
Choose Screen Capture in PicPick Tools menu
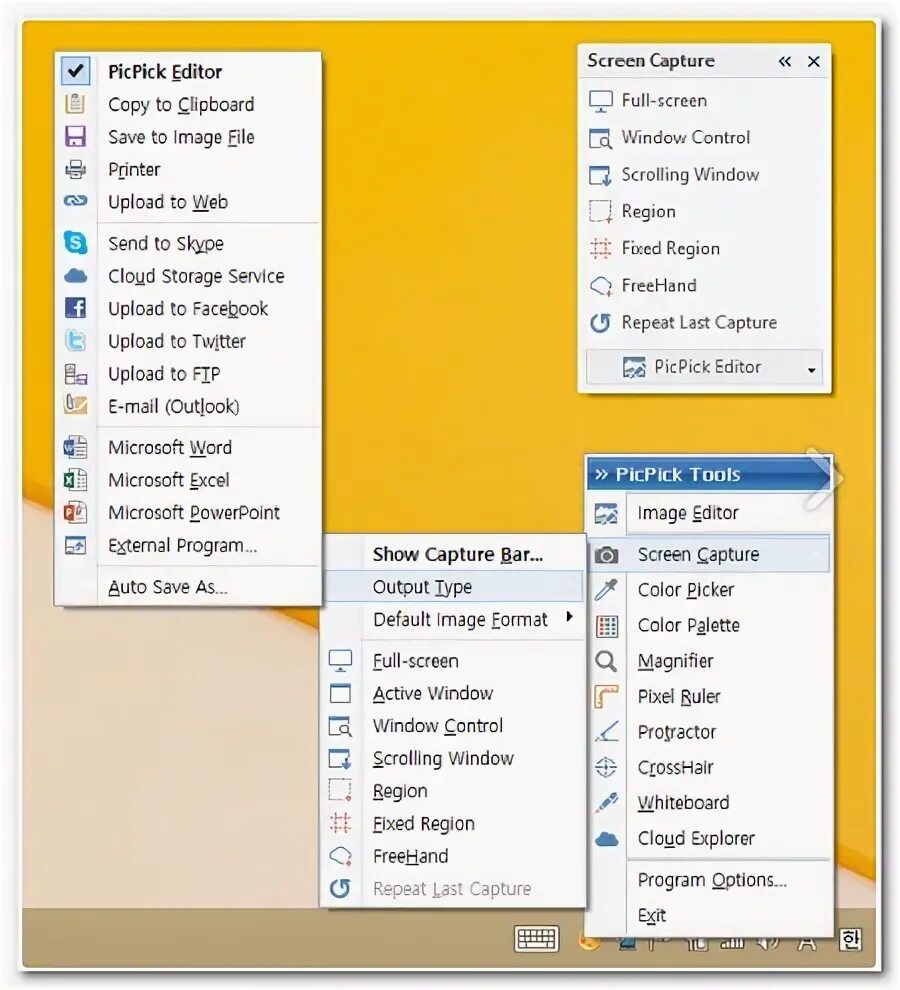coord(709,554)
